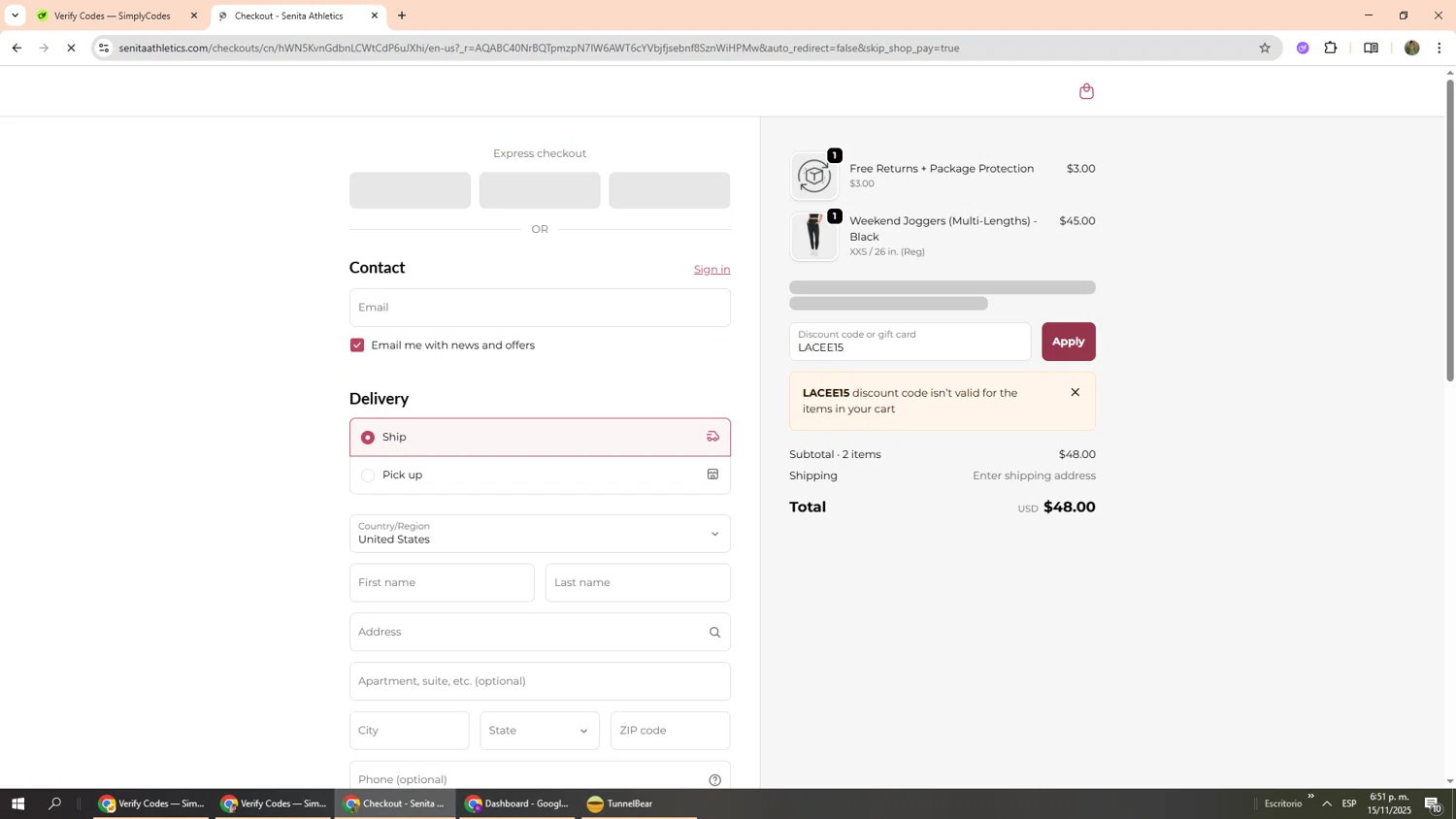Open the tab search dropdown arrow
Screen dimensions: 1456x819
click(x=15, y=16)
